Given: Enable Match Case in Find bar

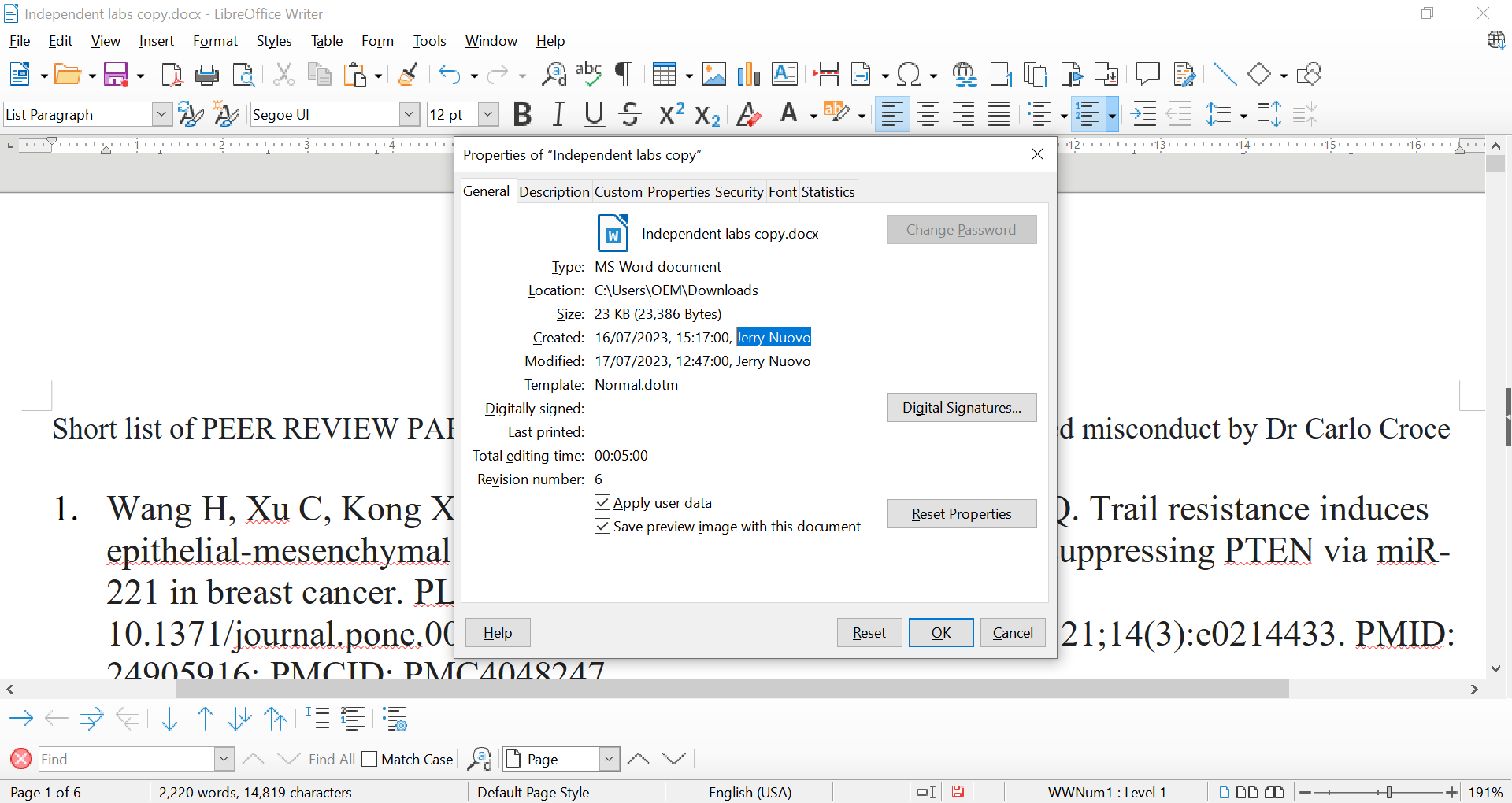Looking at the screenshot, I should [x=370, y=760].
